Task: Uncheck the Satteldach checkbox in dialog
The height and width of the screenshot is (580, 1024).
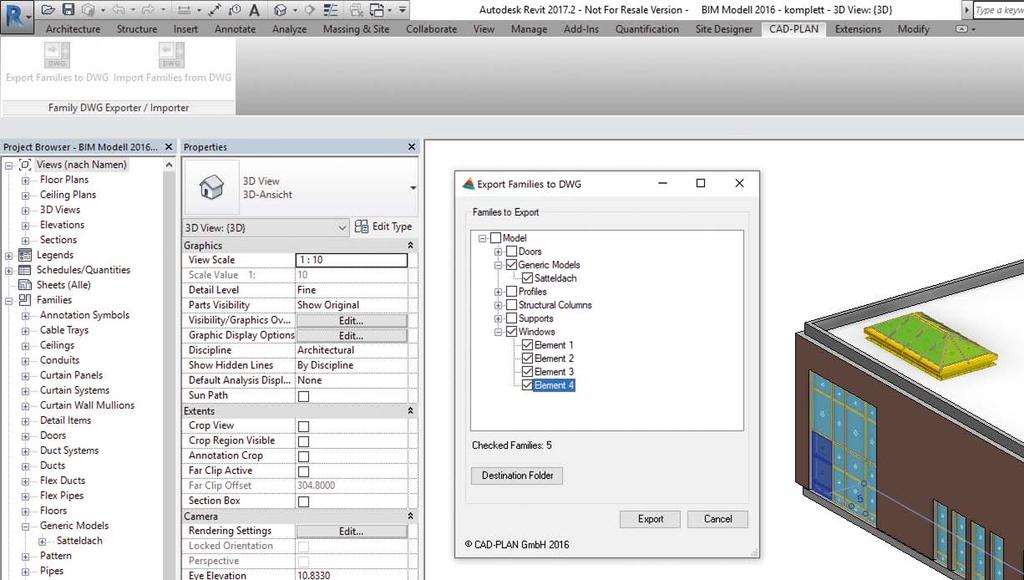Action: 527,278
